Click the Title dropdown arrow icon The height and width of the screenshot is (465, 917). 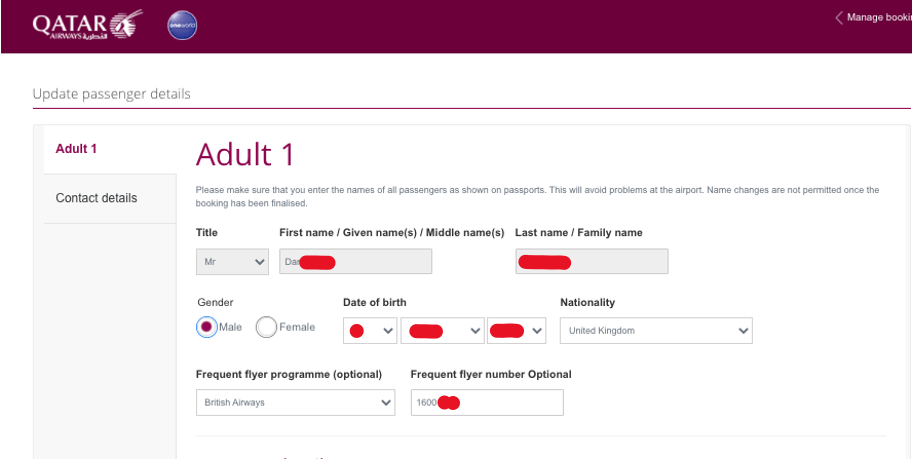[x=260, y=262]
